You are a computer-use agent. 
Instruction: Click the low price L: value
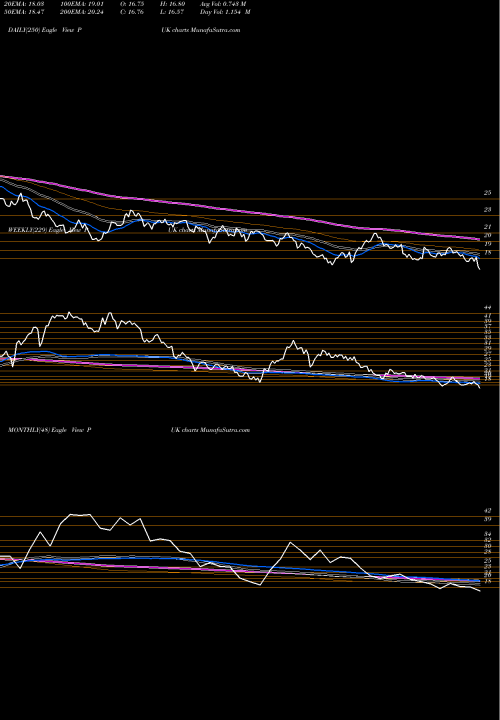173,12
